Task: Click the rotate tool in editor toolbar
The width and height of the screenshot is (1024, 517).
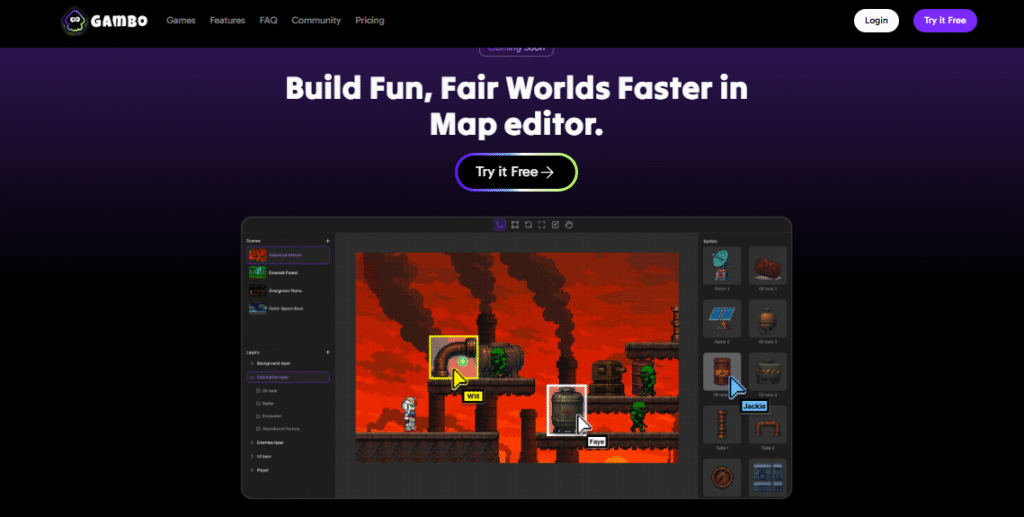Action: click(x=528, y=225)
